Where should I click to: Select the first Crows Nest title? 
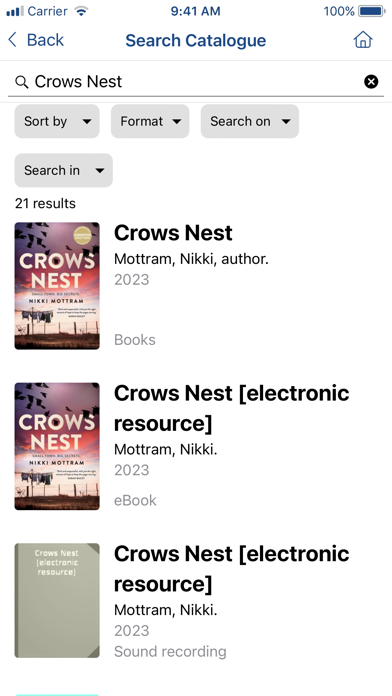click(173, 233)
